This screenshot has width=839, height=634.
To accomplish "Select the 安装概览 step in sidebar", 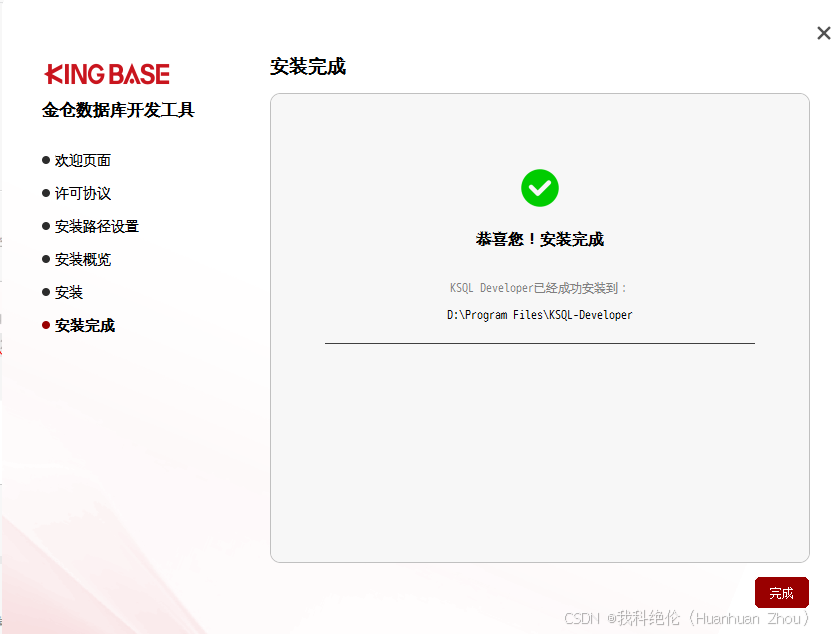I will click(77, 259).
